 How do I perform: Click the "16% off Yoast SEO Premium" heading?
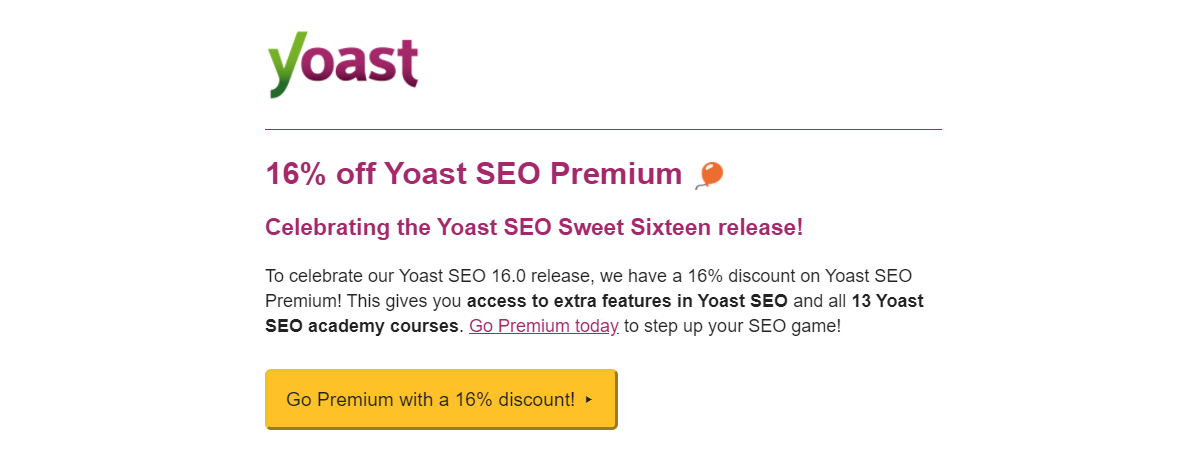tap(474, 174)
